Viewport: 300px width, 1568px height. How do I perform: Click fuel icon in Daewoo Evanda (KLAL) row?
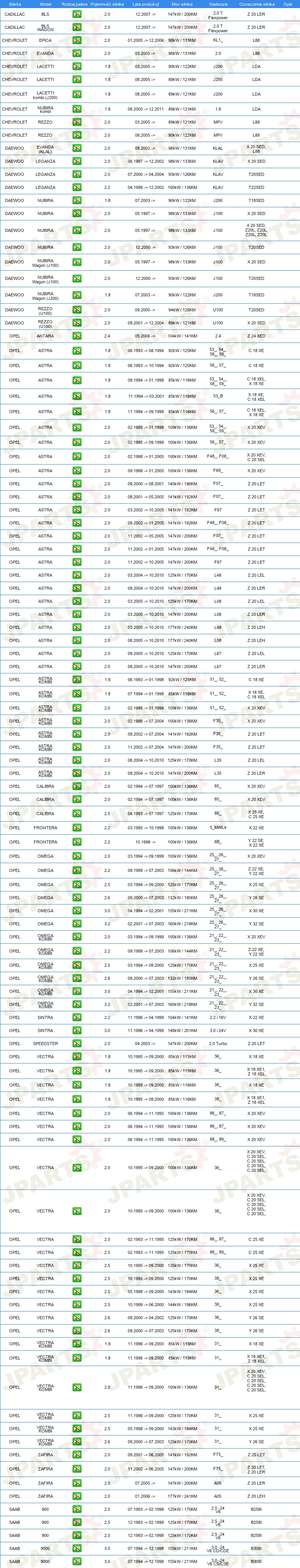(77, 149)
